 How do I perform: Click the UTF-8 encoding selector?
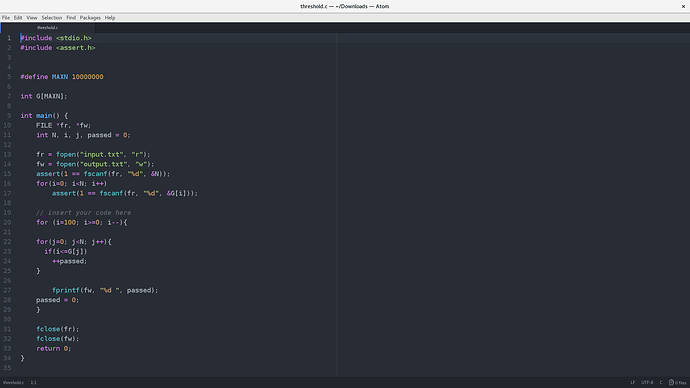pyautogui.click(x=647, y=382)
